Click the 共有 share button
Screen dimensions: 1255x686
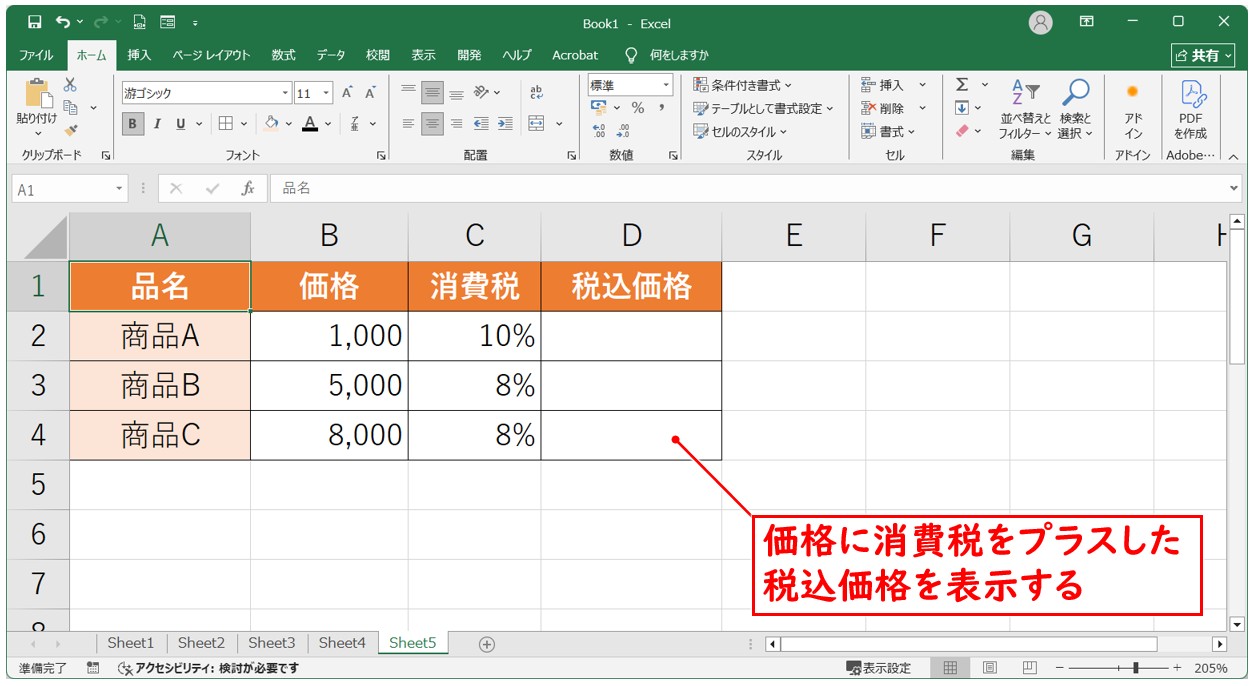tap(1197, 55)
